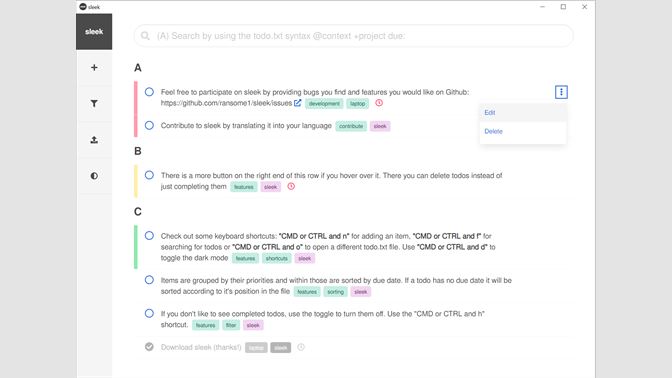Open the three-dot more menu button
672x378 pixels.
tap(561, 92)
